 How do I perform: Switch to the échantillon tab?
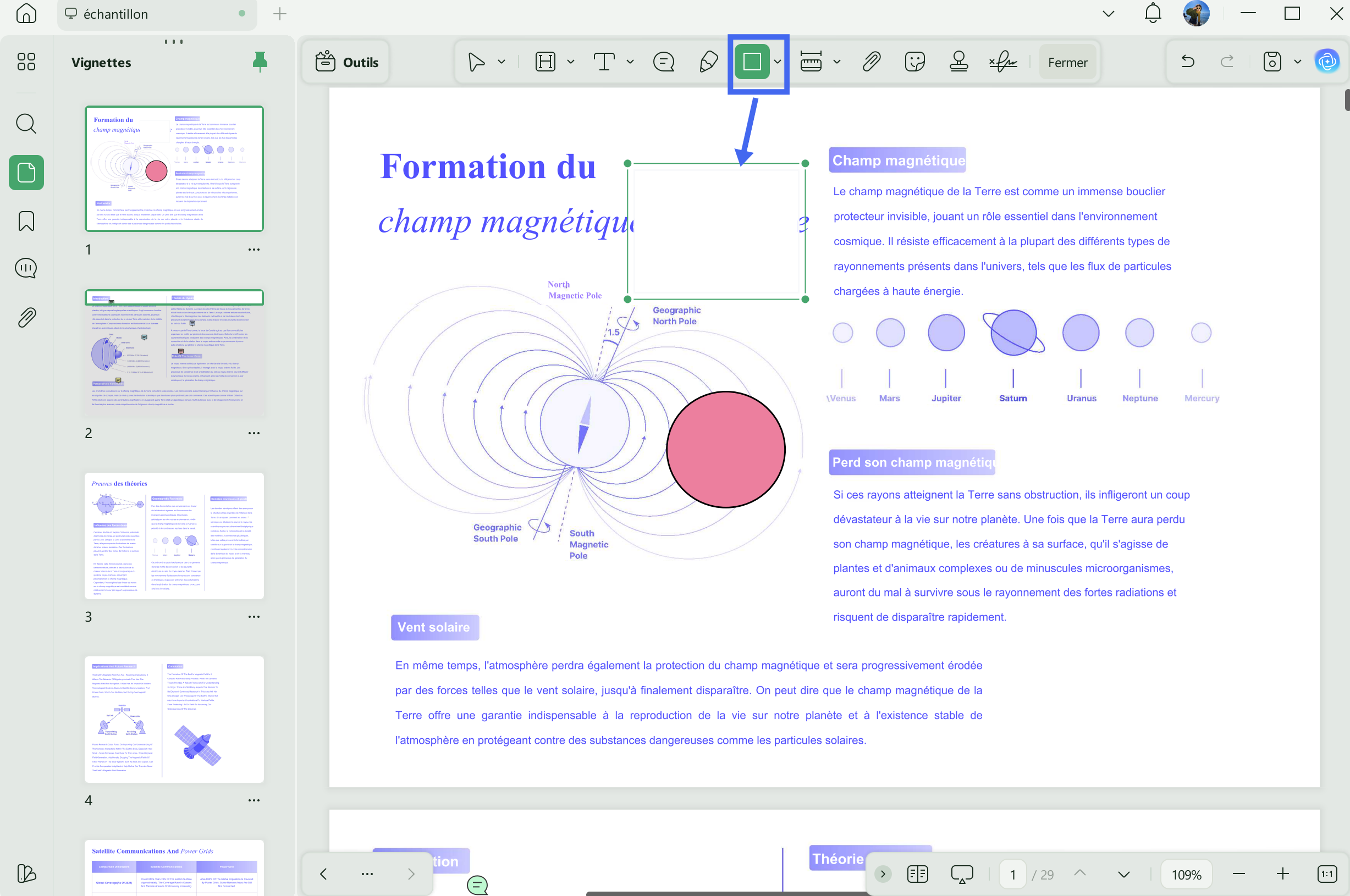[x=157, y=14]
